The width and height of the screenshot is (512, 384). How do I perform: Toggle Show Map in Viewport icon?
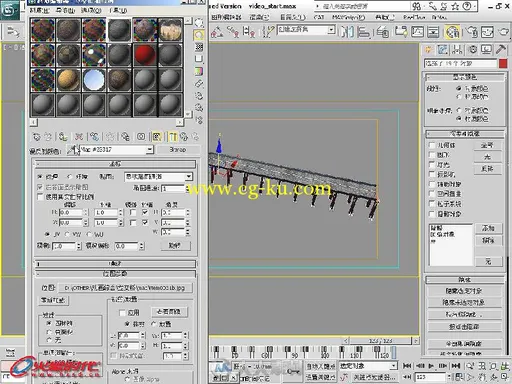(x=157, y=136)
